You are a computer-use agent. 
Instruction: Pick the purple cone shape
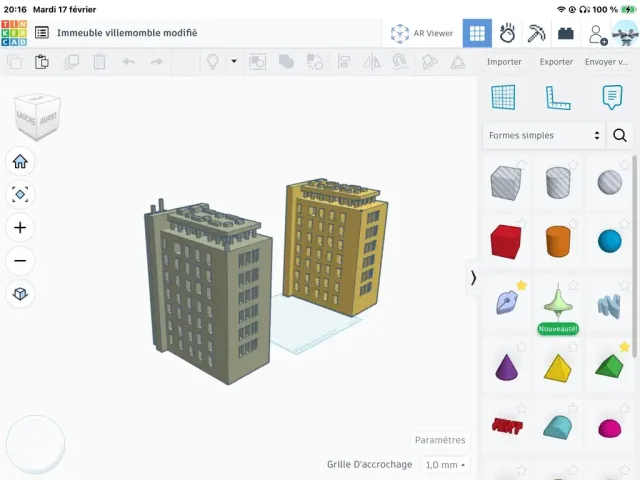[506, 367]
